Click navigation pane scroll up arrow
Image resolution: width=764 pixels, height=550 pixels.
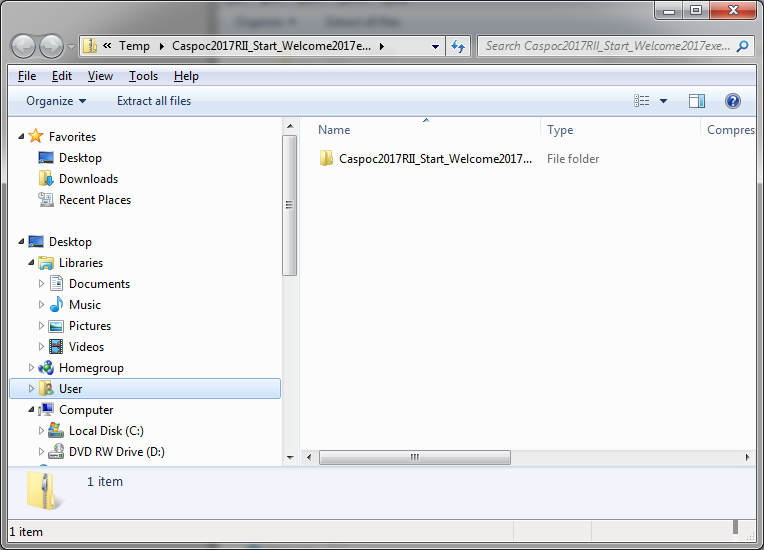(x=290, y=126)
